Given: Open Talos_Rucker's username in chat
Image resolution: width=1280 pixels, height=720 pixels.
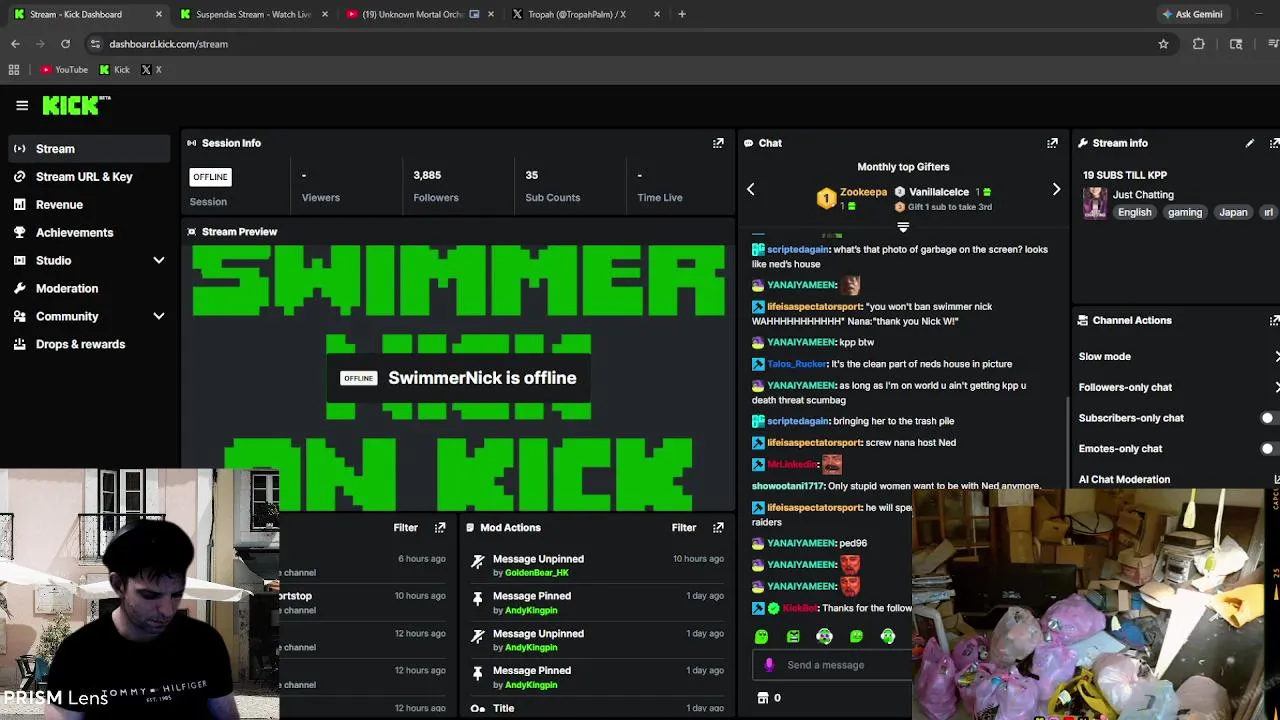Looking at the screenshot, I should [x=797, y=364].
